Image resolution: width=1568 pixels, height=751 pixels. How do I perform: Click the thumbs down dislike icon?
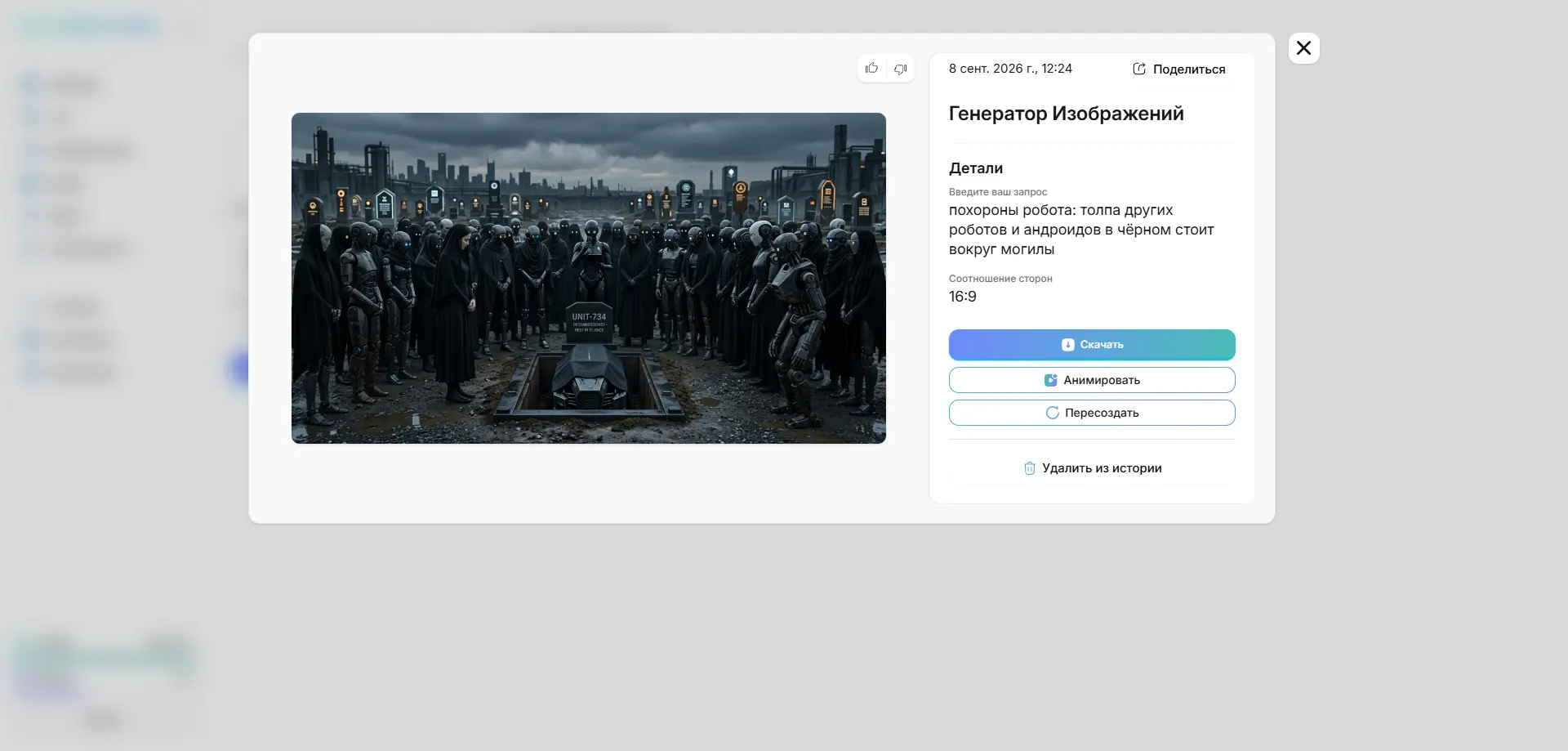(900, 69)
